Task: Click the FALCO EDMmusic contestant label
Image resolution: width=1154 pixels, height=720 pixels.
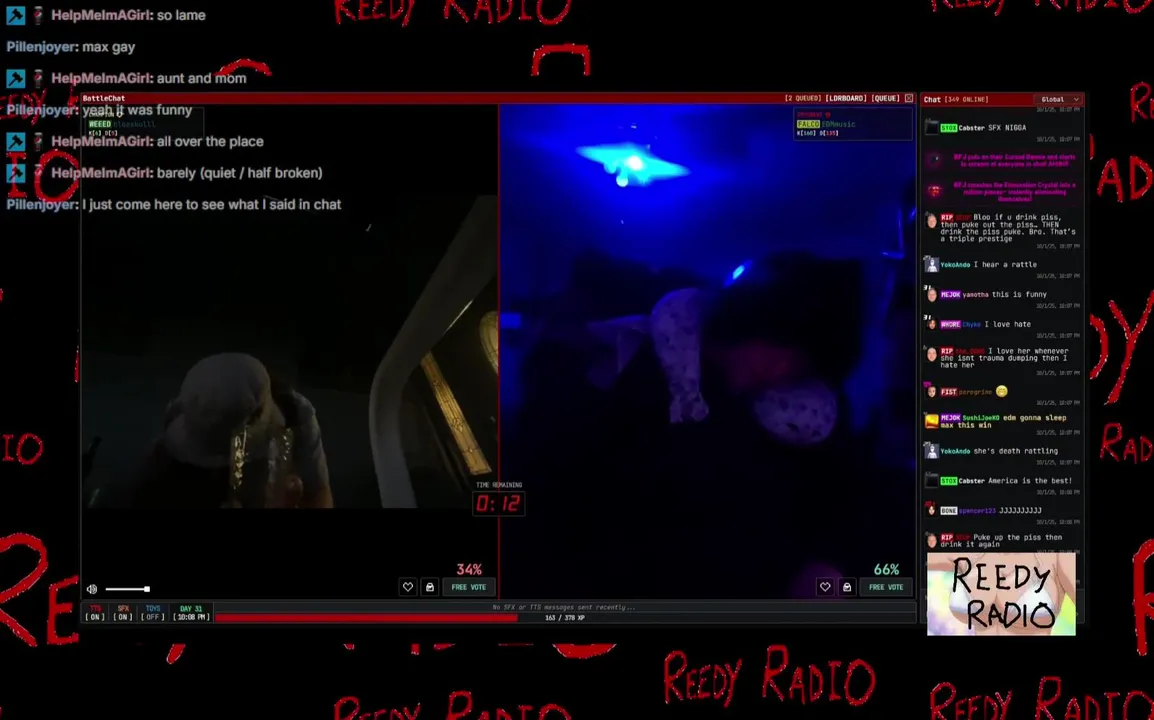Action: pyautogui.click(x=826, y=124)
